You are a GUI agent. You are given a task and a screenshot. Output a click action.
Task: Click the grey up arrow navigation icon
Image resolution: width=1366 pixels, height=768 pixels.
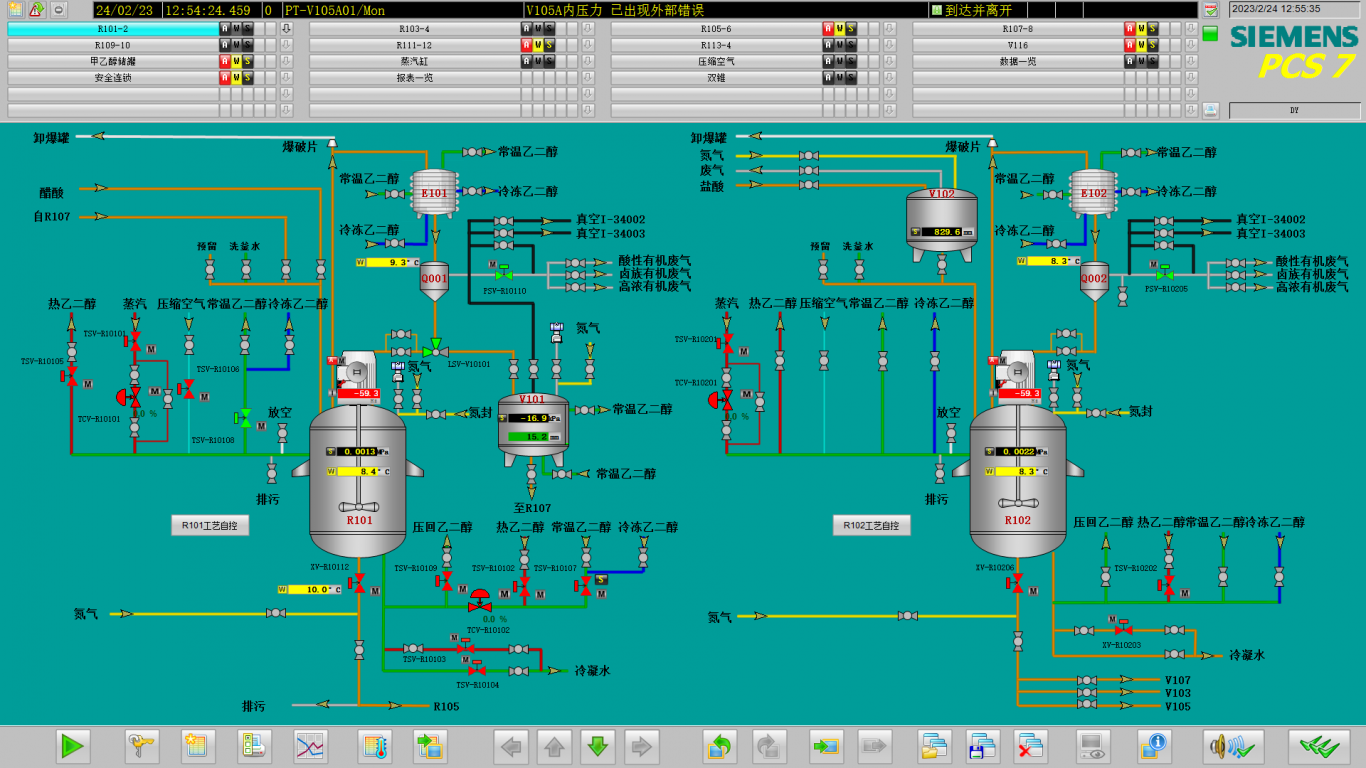coord(555,746)
